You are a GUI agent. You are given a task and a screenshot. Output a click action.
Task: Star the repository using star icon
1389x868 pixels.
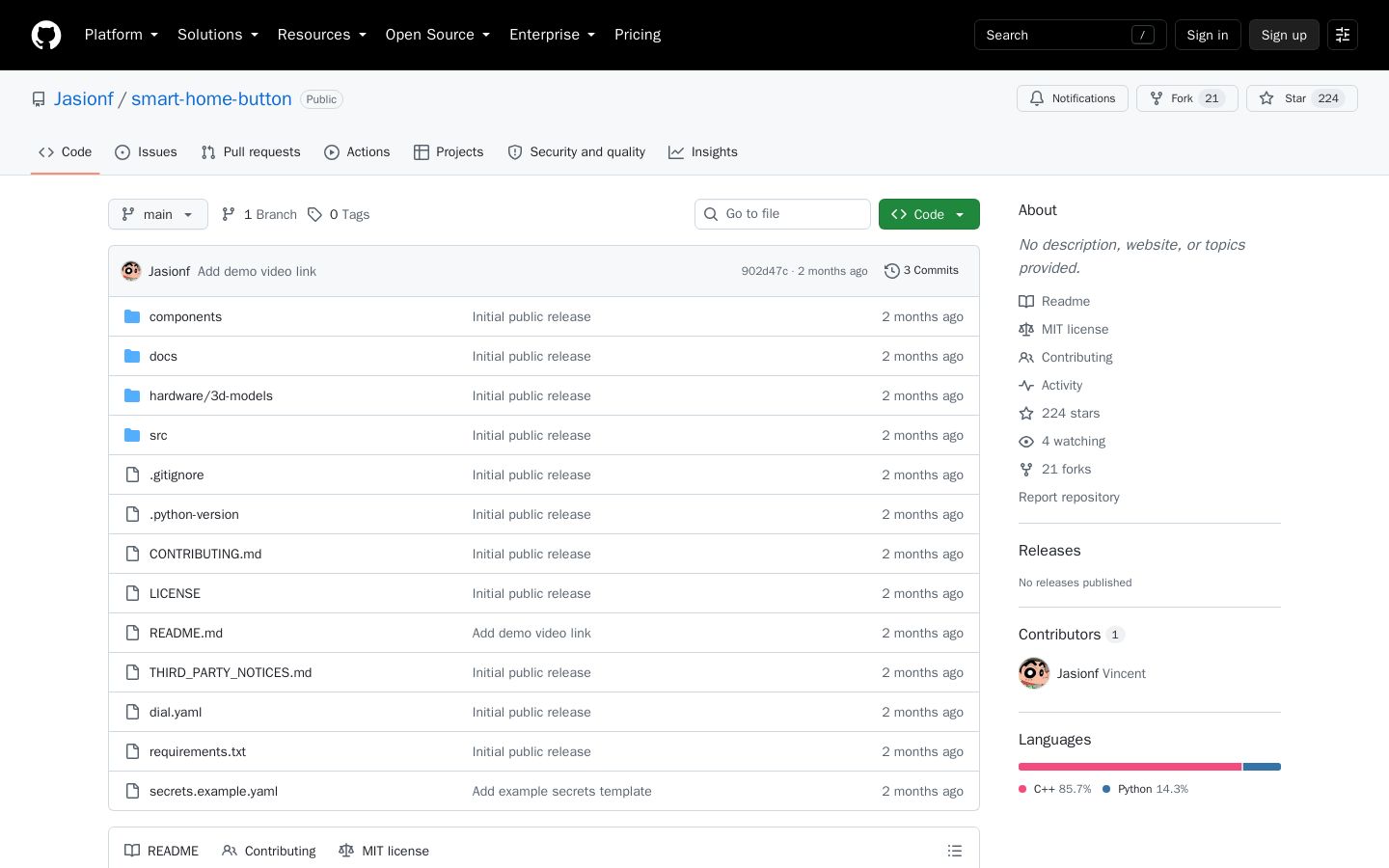point(1266,98)
